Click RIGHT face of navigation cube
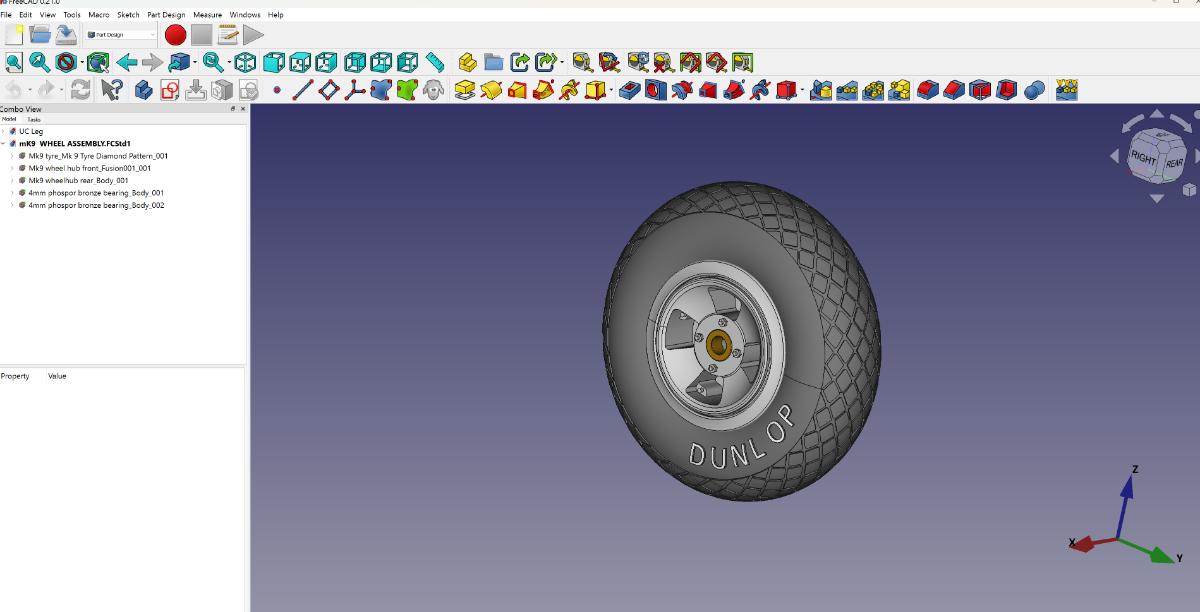 [x=1143, y=159]
